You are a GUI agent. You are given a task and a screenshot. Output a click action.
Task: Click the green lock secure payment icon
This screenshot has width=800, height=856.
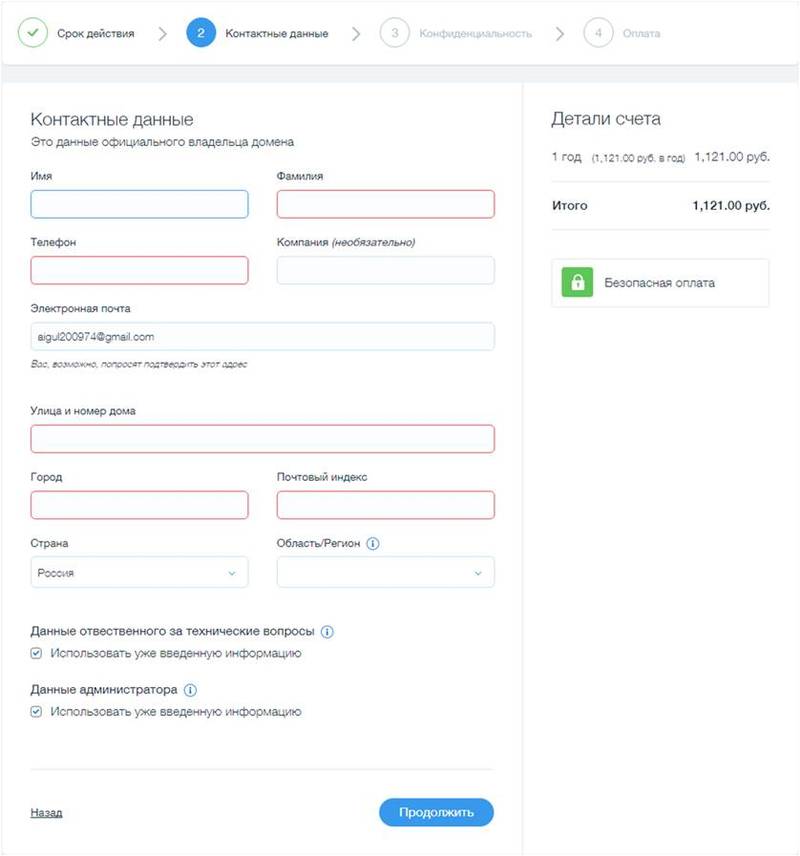click(577, 283)
